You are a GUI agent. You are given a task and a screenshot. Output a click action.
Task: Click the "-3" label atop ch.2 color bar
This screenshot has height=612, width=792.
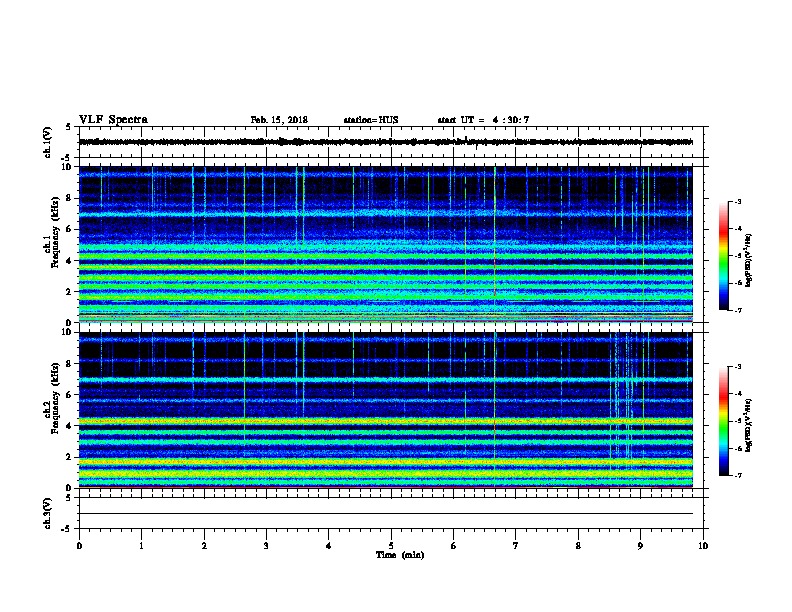[x=737, y=367]
